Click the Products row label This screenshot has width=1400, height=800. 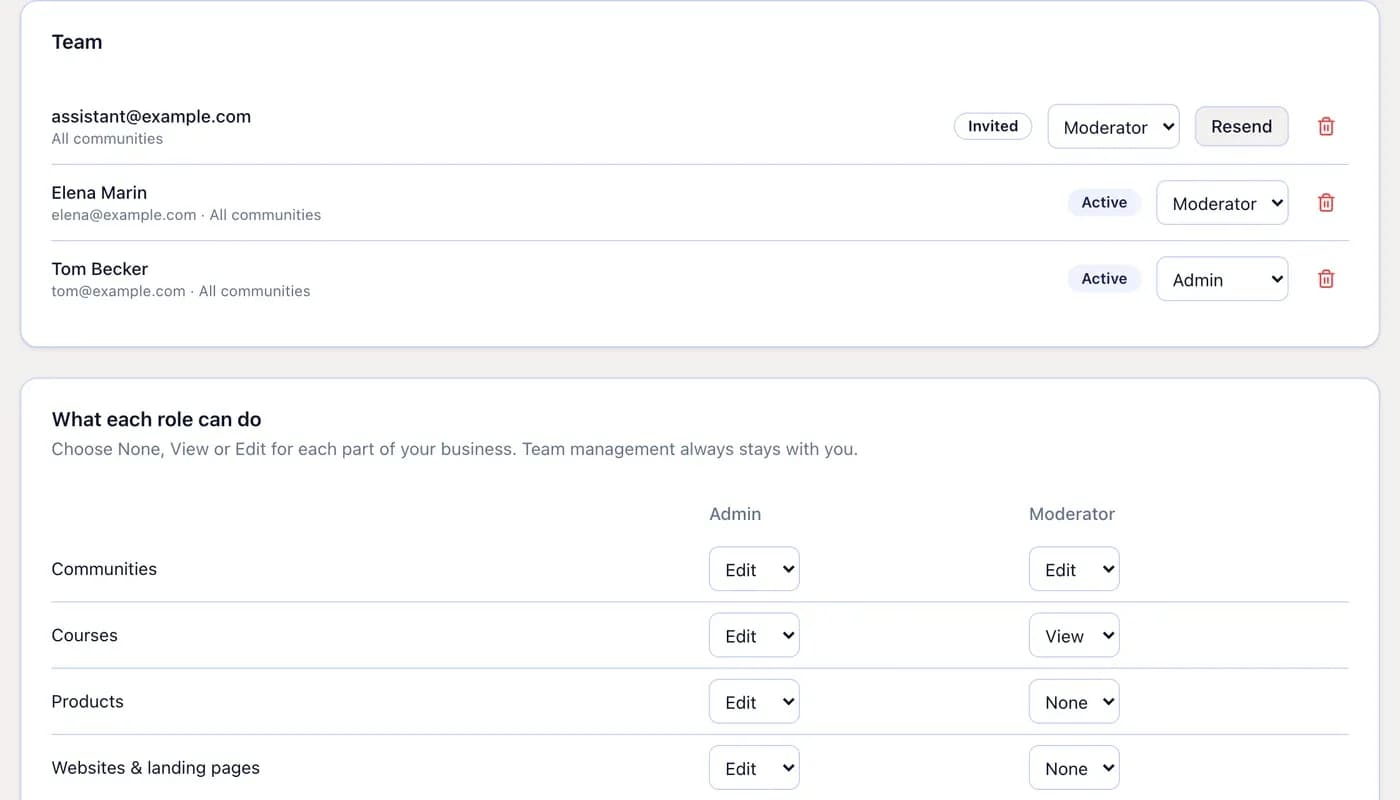tap(88, 702)
